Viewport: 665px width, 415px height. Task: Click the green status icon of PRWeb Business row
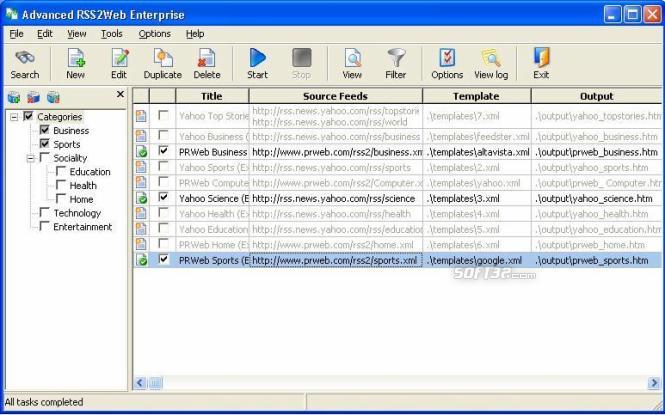tap(141, 151)
